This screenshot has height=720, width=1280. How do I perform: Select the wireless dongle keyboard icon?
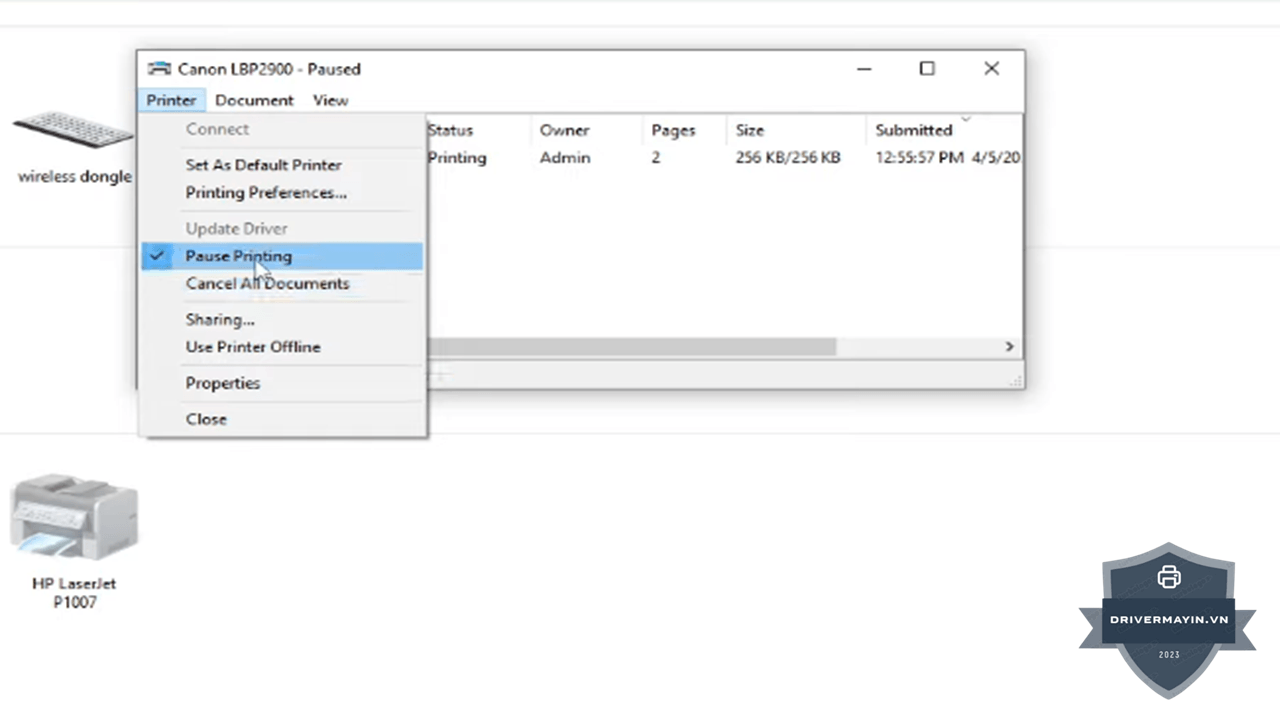73,130
